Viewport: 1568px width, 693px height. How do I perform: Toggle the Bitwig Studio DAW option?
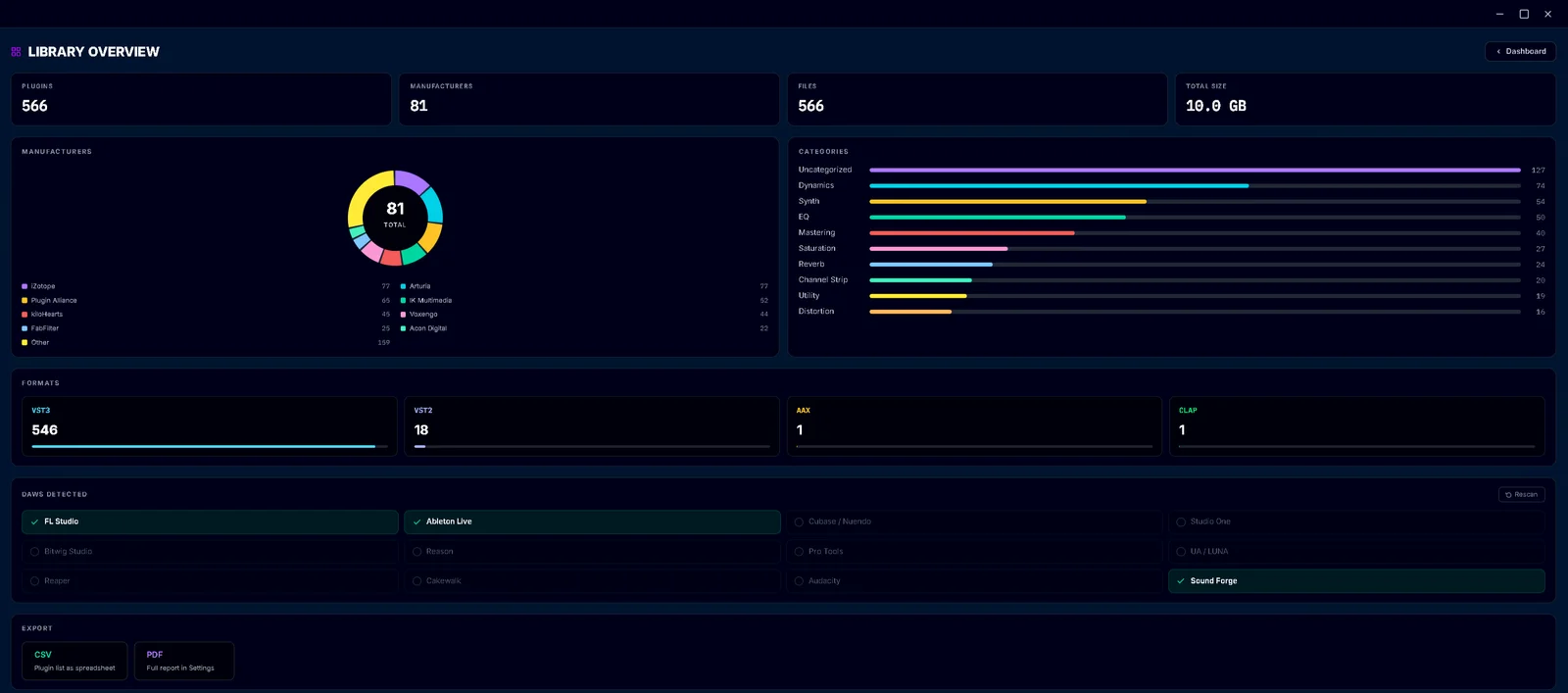pyautogui.click(x=210, y=552)
